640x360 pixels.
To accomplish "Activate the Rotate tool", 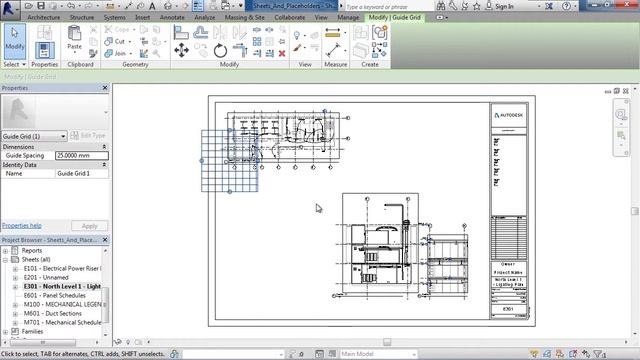I will coord(220,51).
